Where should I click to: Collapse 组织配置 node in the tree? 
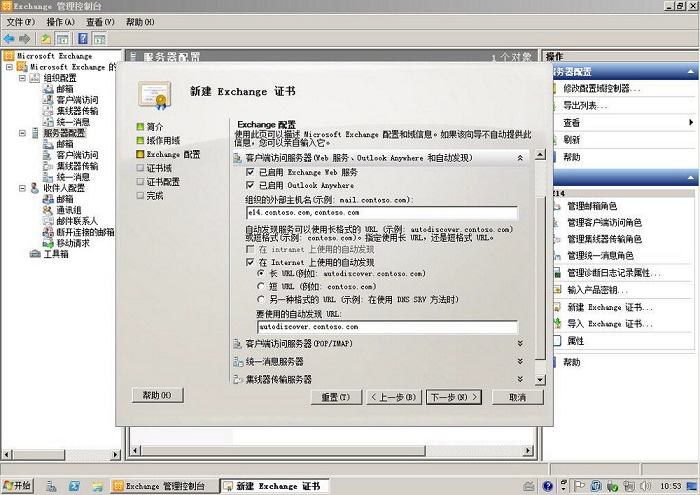coord(22,78)
